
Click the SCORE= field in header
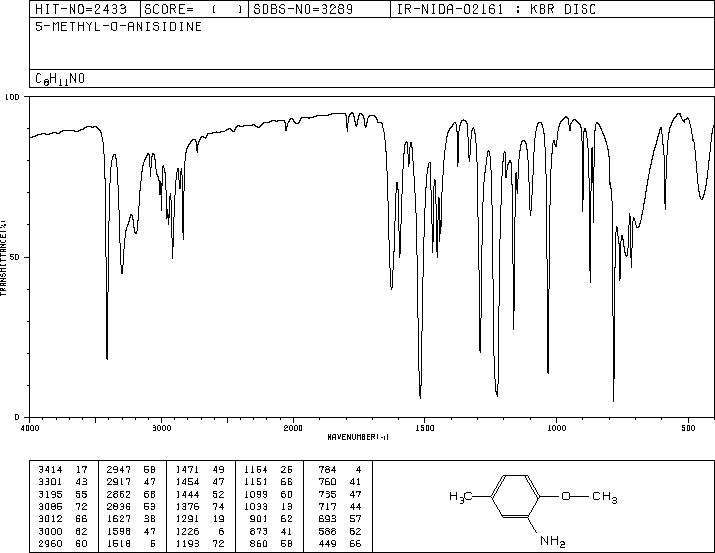click(193, 9)
